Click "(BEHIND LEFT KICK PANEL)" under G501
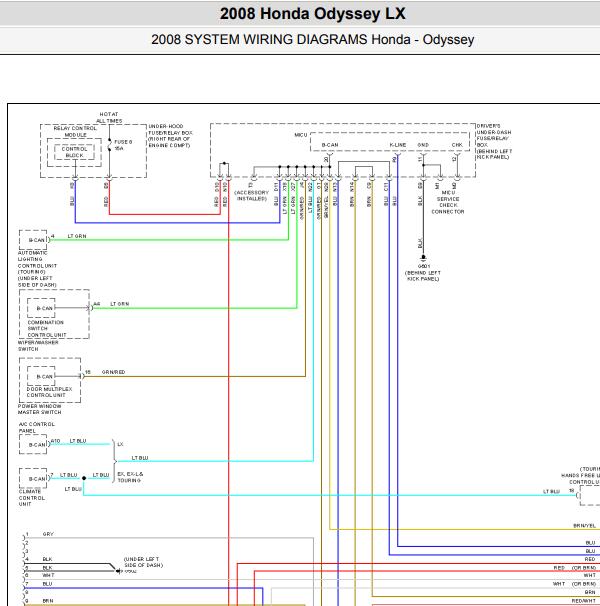The height and width of the screenshot is (606, 600). tap(423, 276)
